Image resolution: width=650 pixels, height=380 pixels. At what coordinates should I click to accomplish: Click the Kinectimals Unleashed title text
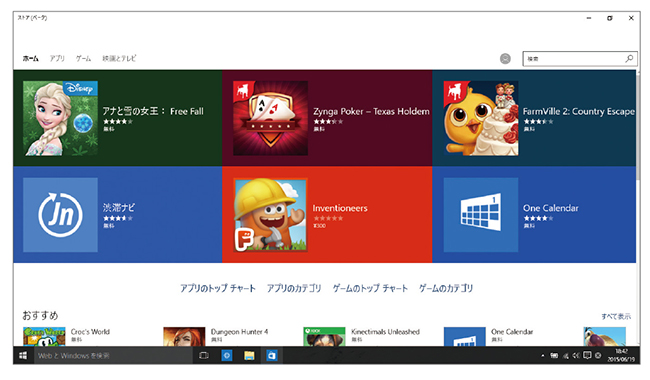(386, 332)
